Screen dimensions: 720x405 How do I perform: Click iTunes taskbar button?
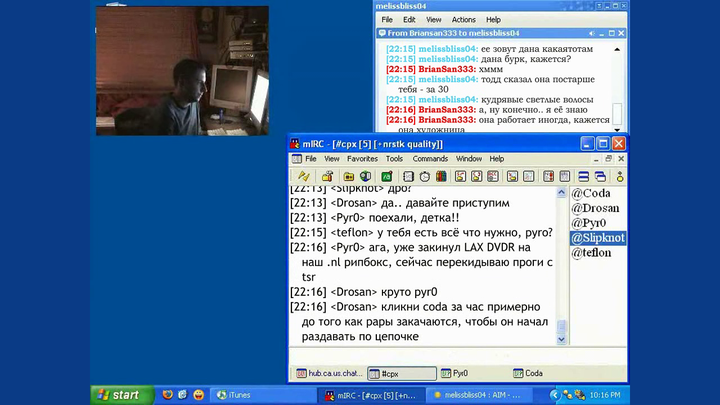(262, 395)
